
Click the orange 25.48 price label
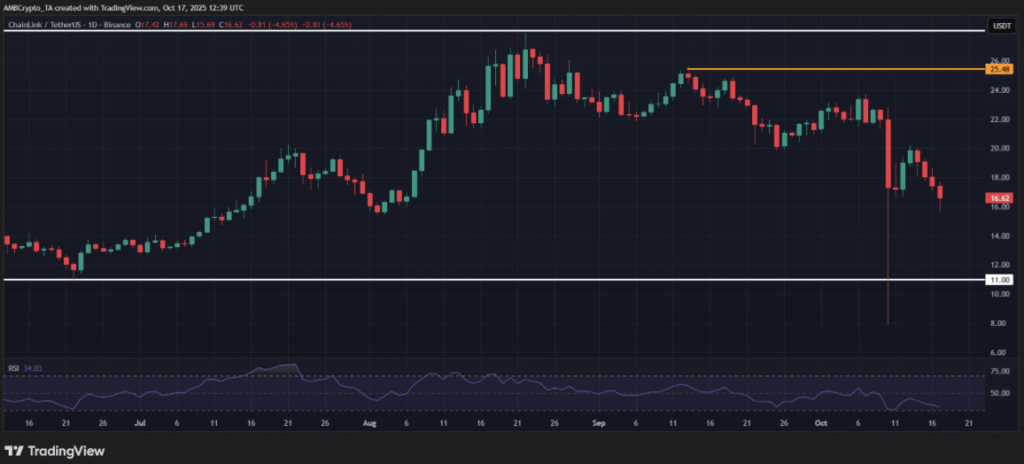click(x=998, y=69)
